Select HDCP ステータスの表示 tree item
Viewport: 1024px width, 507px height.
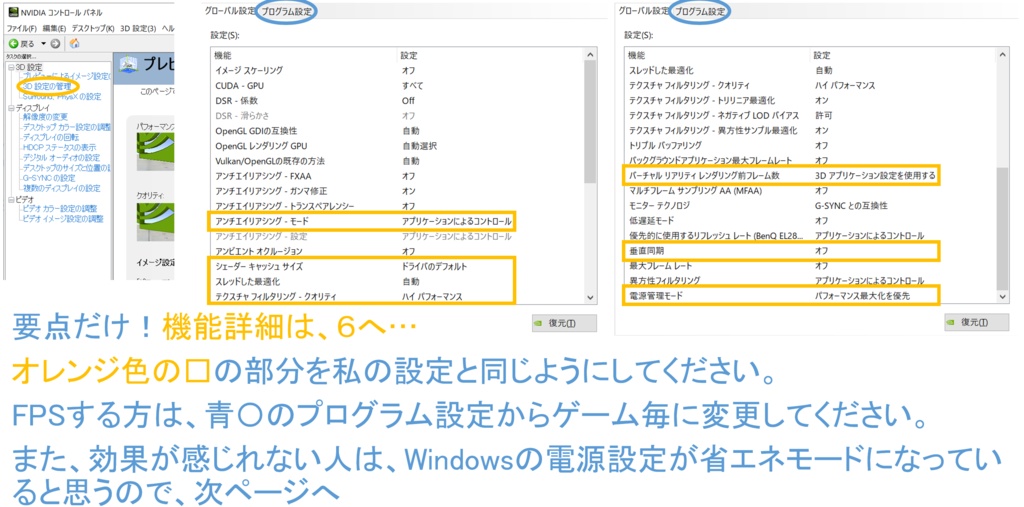pos(59,147)
